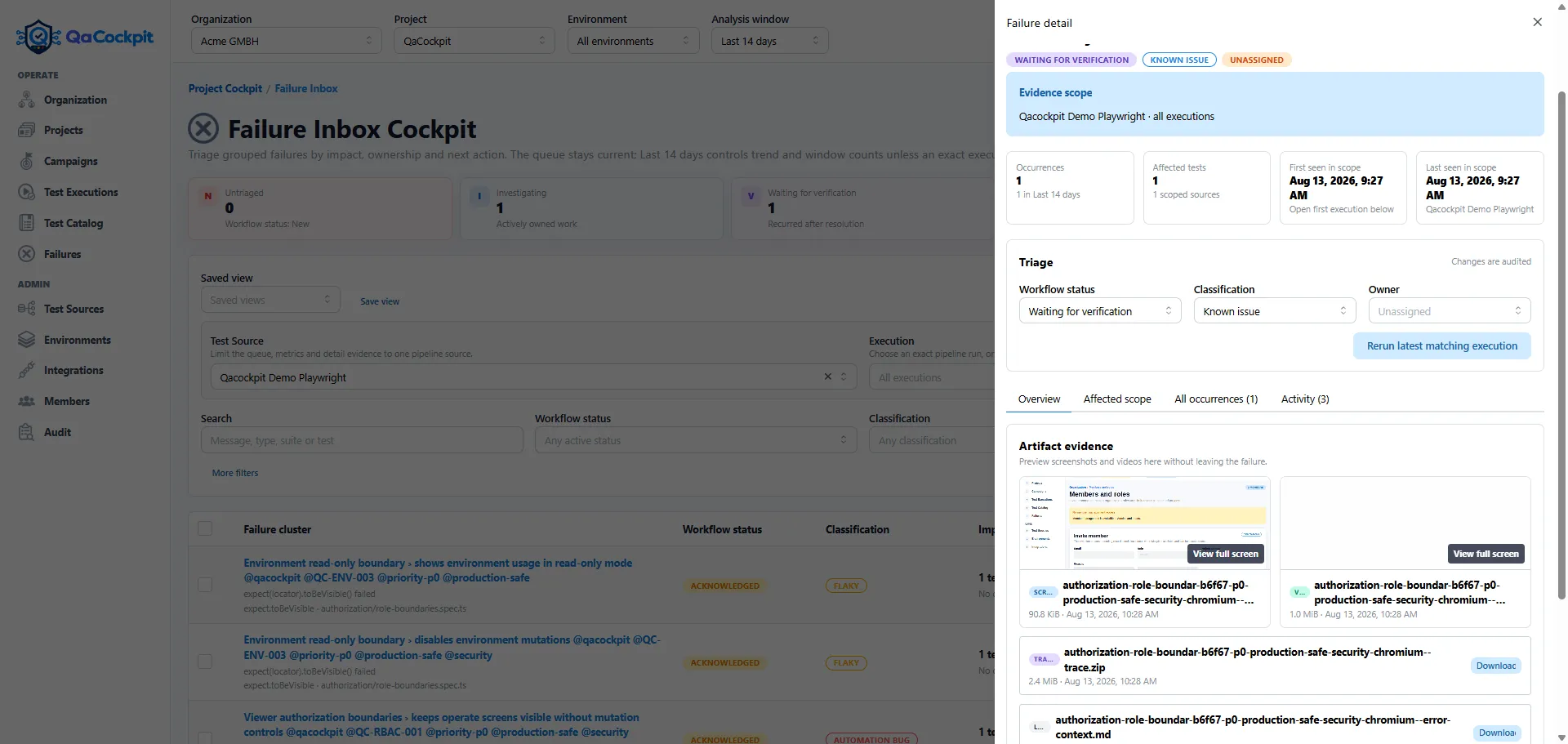Download the error-context.md artifact
Image resolution: width=1568 pixels, height=744 pixels.
point(1496,733)
